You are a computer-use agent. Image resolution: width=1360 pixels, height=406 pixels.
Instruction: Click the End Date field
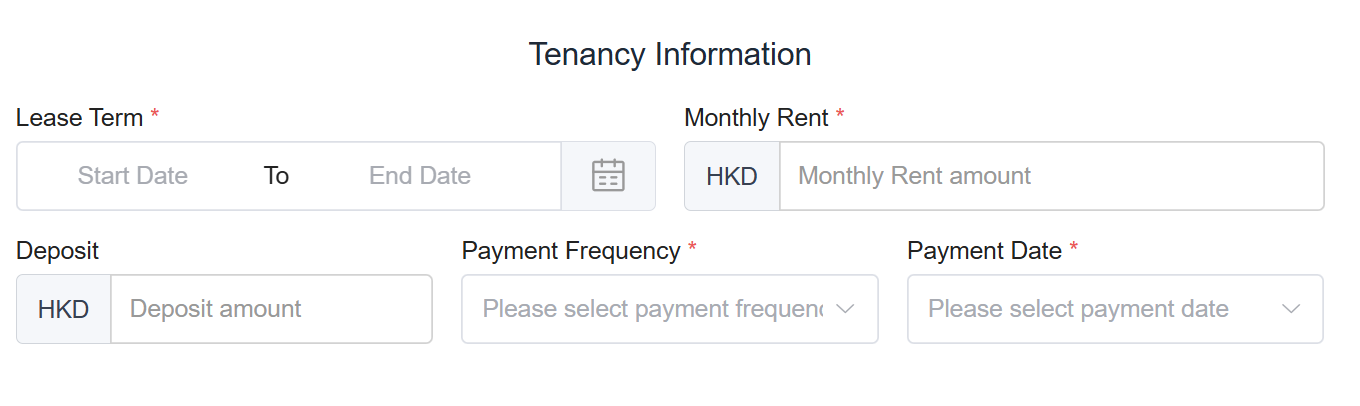click(x=420, y=176)
